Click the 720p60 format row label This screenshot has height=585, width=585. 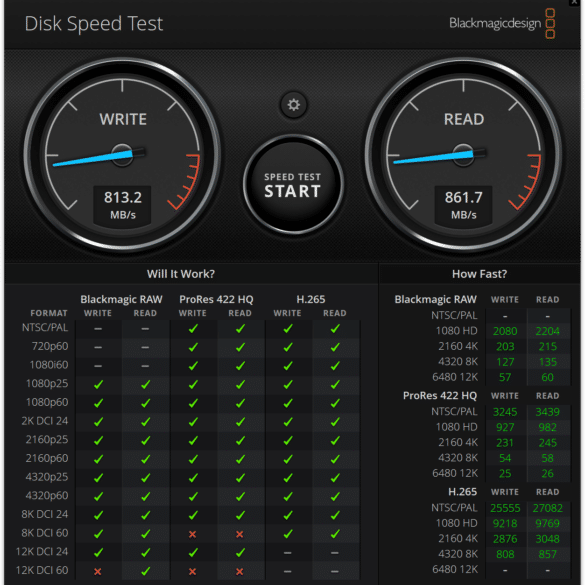[50, 346]
